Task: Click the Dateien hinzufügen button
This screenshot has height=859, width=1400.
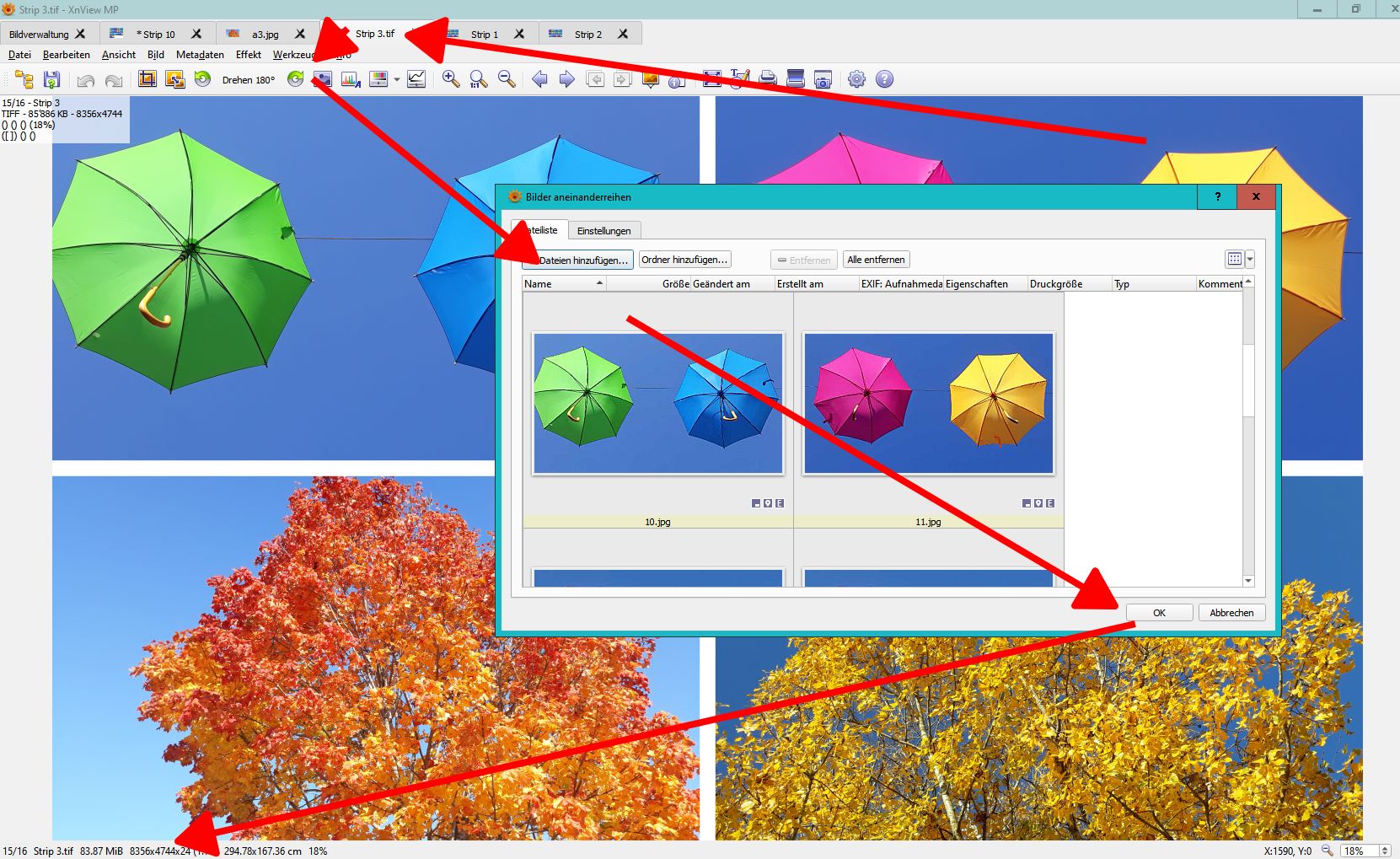Action: (x=578, y=260)
